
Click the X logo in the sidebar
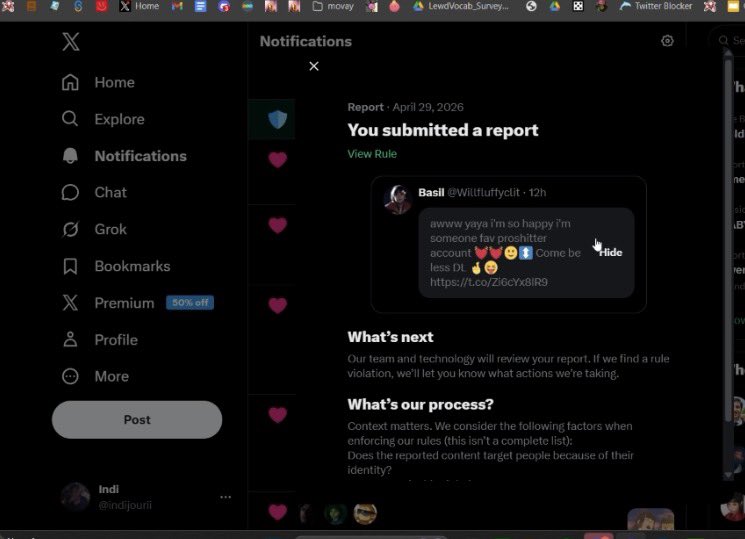pos(70,42)
